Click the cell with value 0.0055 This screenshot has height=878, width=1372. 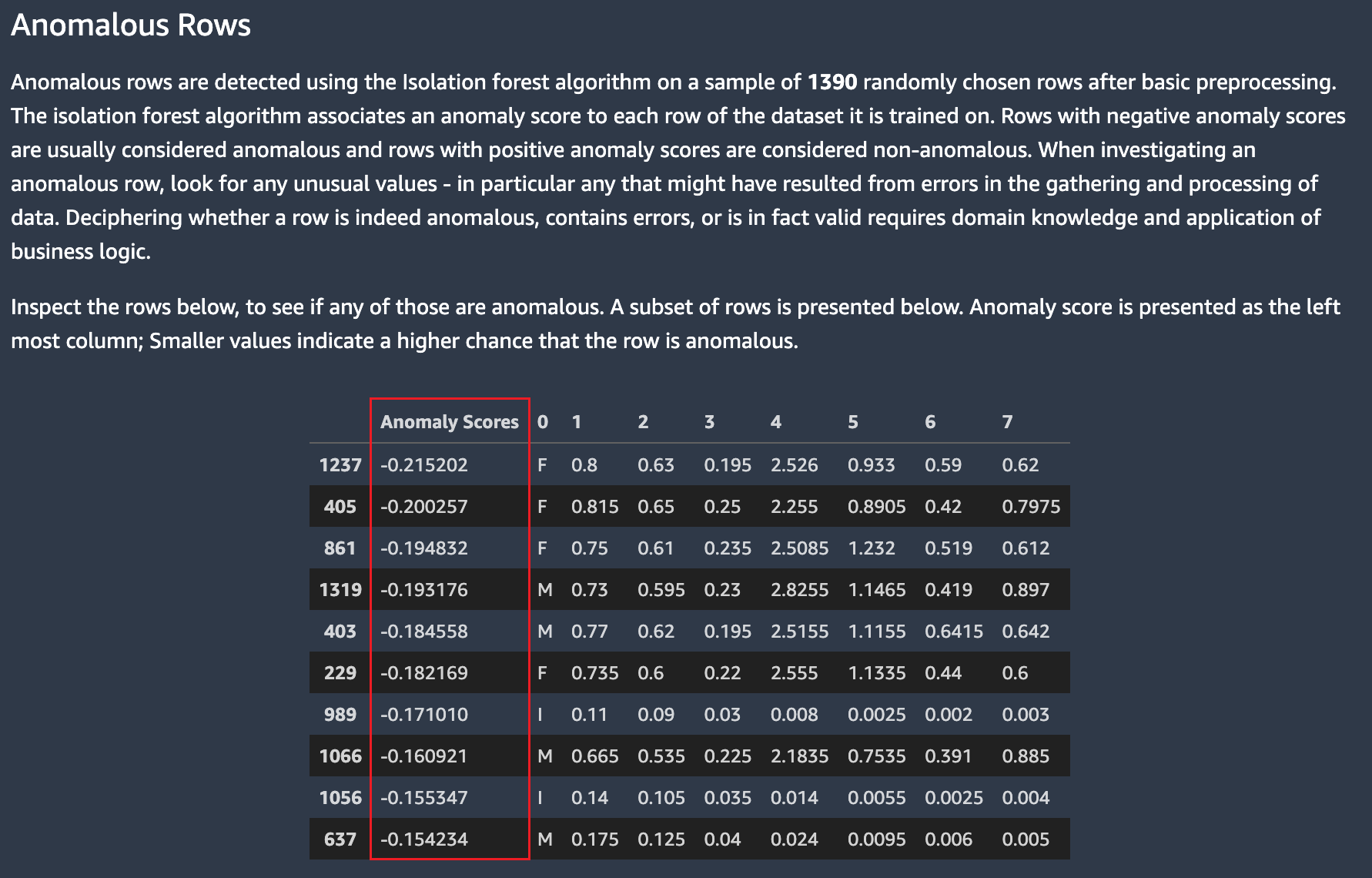click(876, 798)
